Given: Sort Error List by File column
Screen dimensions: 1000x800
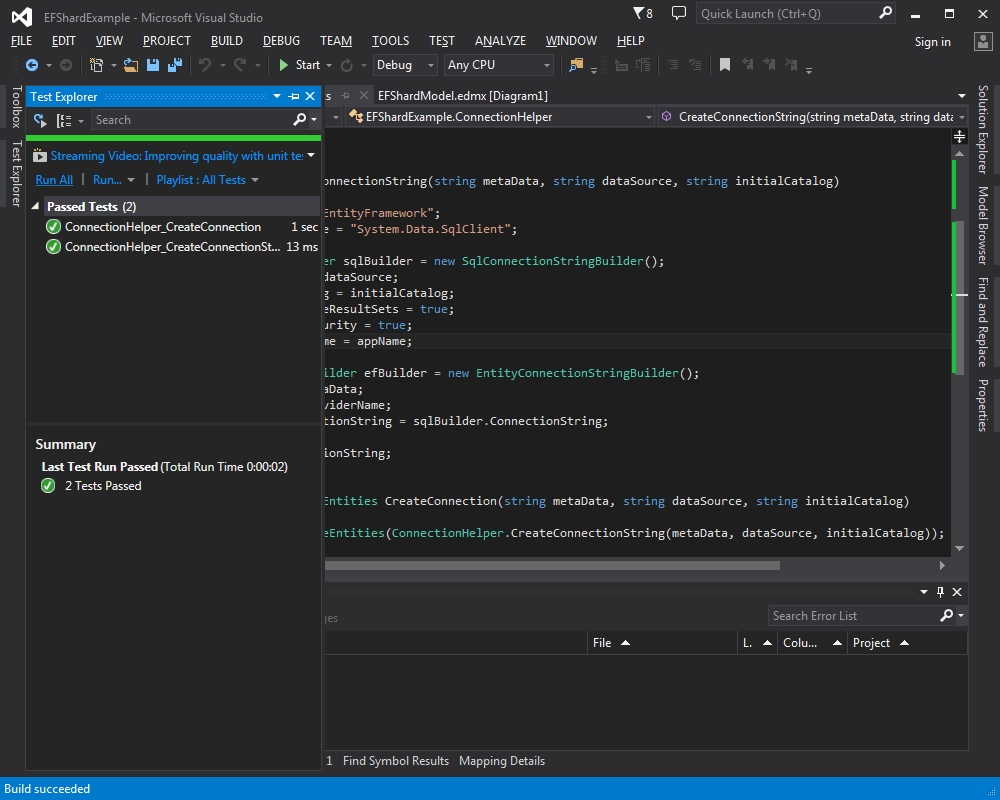Looking at the screenshot, I should [x=661, y=642].
